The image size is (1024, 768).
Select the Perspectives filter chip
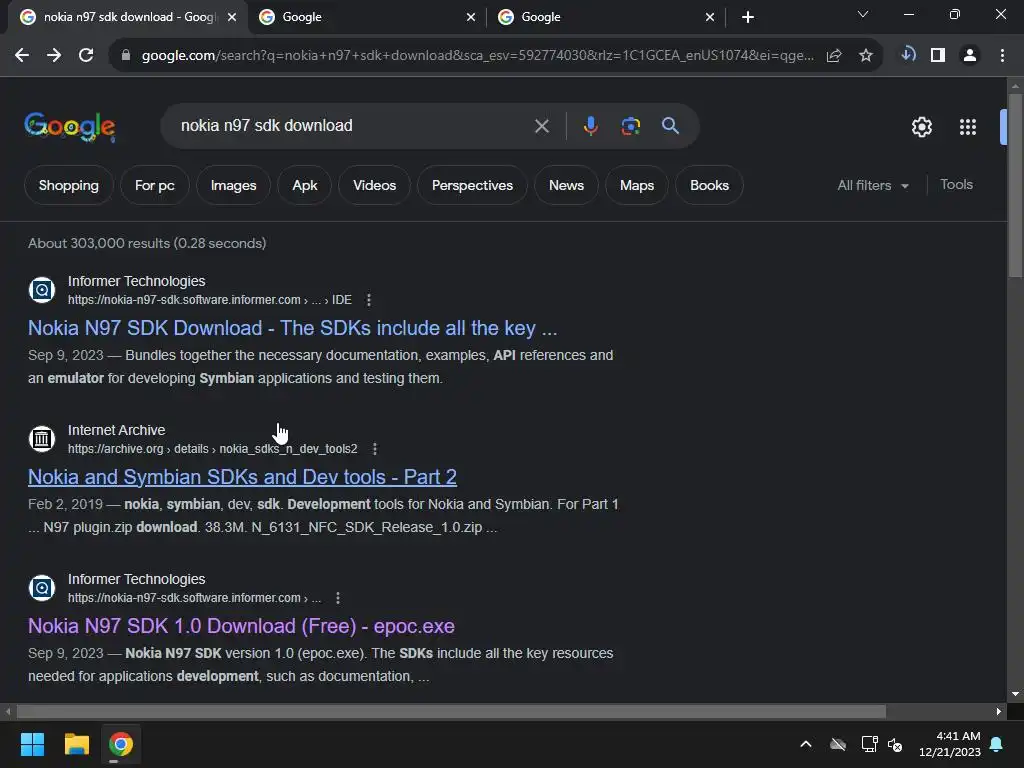point(472,185)
